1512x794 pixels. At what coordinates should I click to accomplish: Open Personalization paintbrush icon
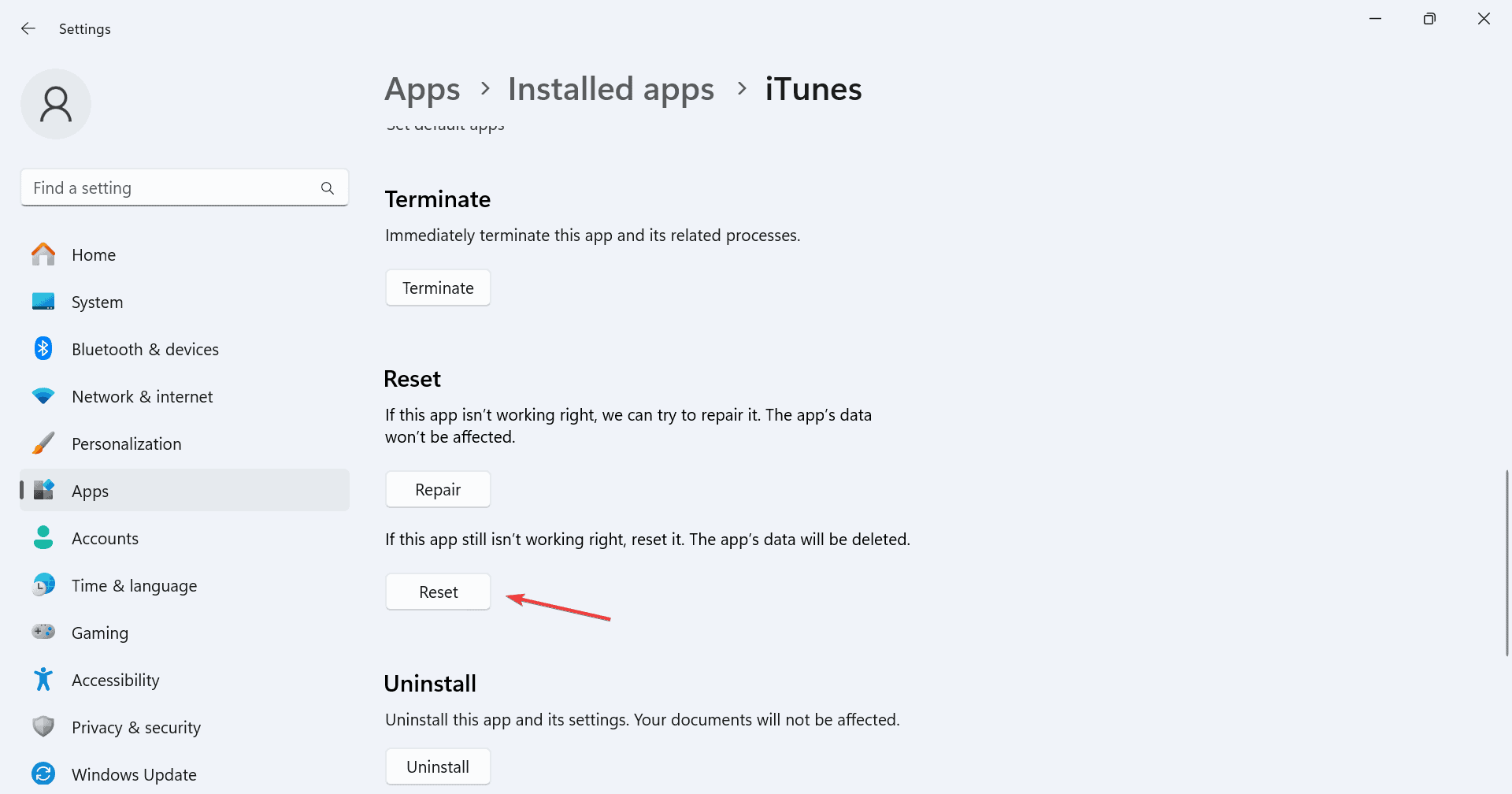point(43,443)
